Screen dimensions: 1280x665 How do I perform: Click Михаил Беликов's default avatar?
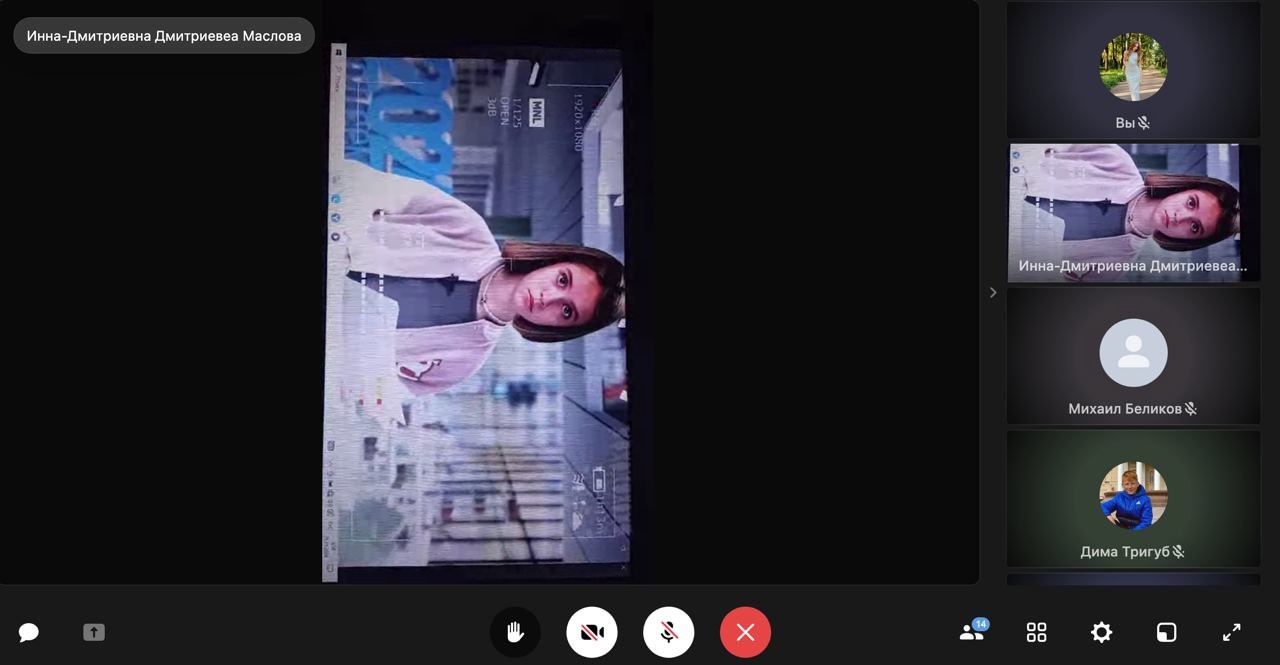tap(1133, 353)
